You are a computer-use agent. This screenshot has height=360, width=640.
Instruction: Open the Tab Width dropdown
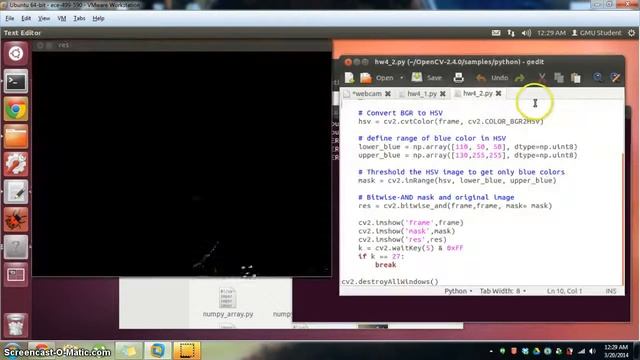tap(502, 291)
